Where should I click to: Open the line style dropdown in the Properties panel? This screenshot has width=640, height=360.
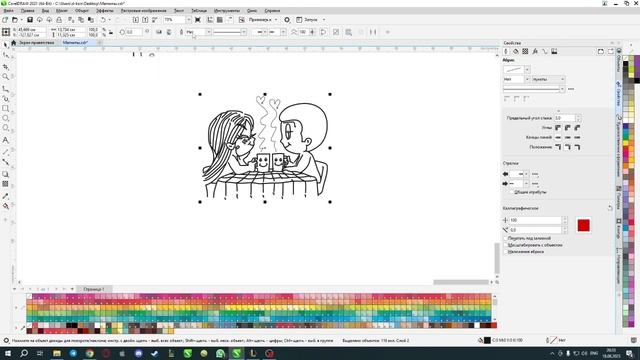pyautogui.click(x=562, y=89)
